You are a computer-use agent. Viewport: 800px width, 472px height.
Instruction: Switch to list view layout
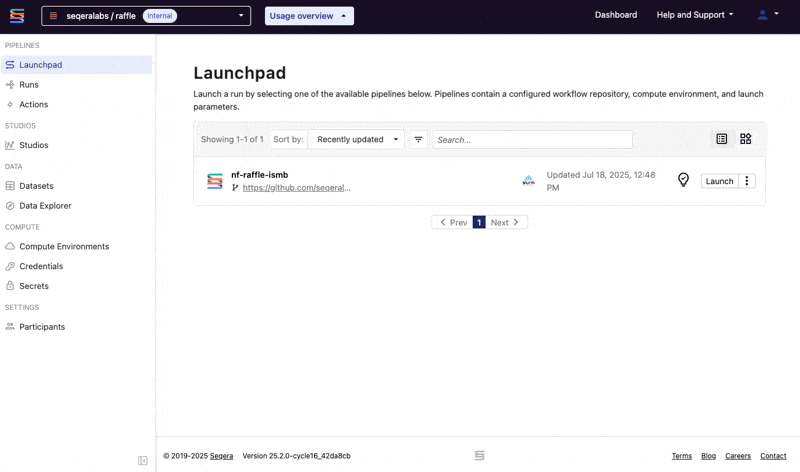point(722,139)
